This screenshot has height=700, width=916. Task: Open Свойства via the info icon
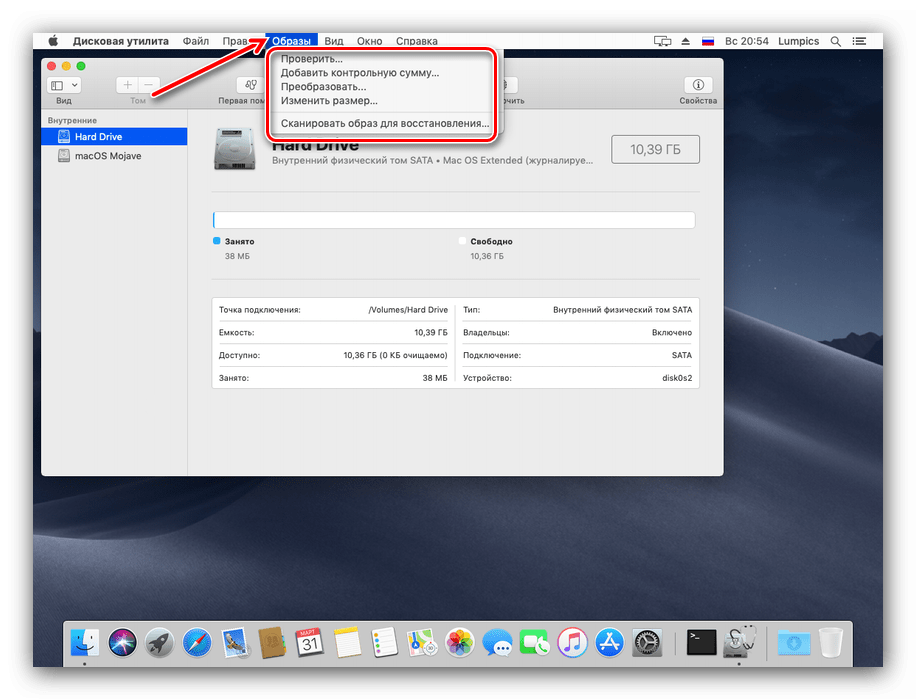pyautogui.click(x=697, y=85)
